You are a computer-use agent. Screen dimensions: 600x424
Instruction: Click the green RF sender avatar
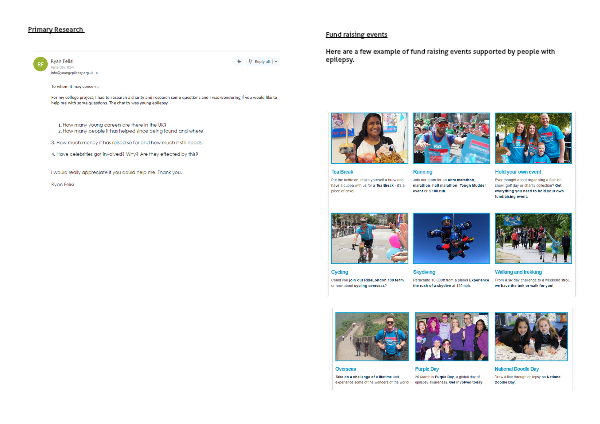pos(40,64)
